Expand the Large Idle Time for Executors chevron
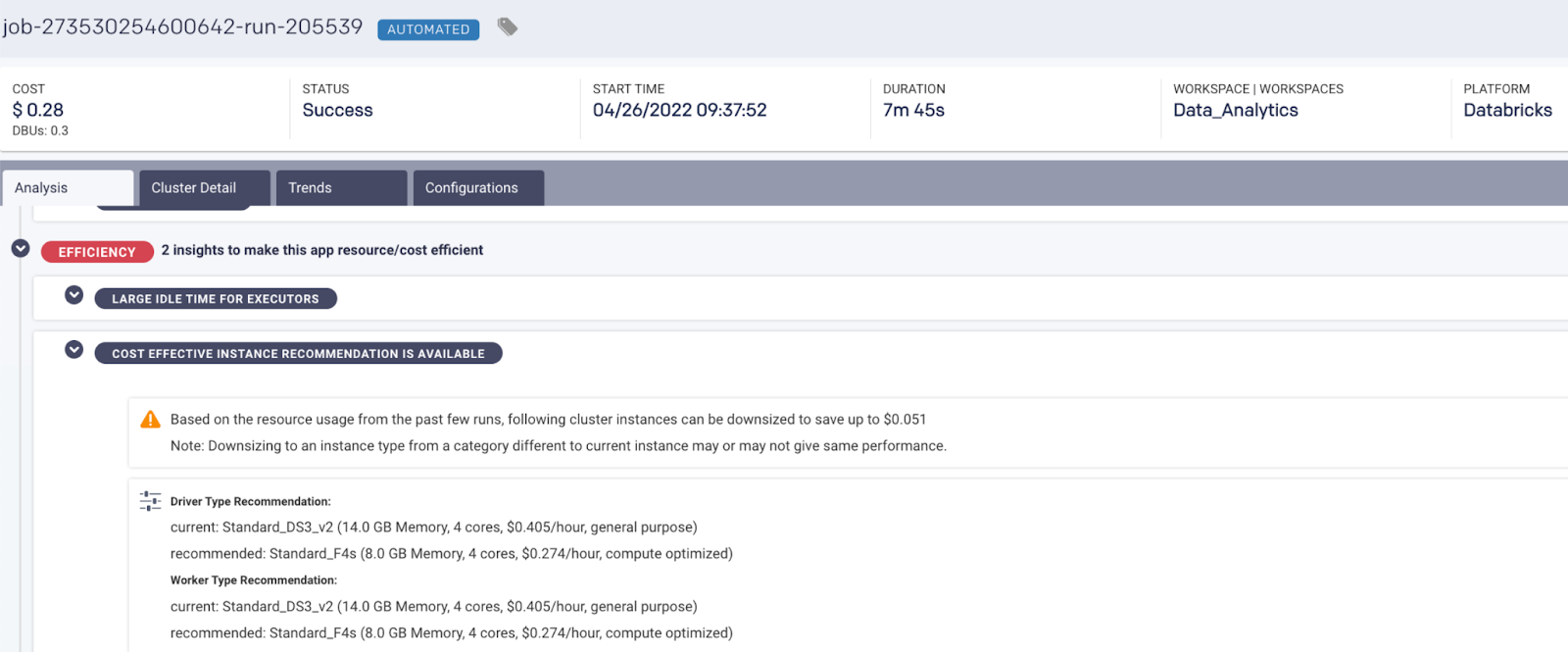 tap(73, 295)
